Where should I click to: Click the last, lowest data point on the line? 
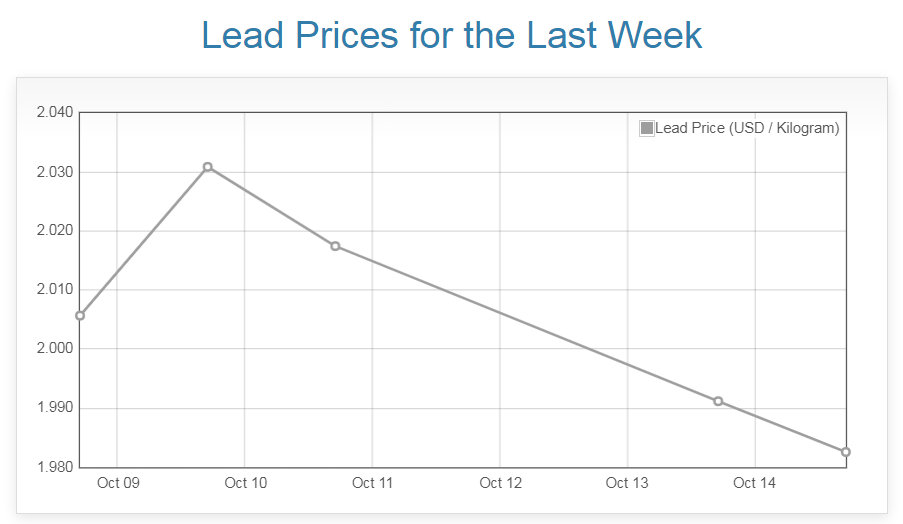coord(846,452)
